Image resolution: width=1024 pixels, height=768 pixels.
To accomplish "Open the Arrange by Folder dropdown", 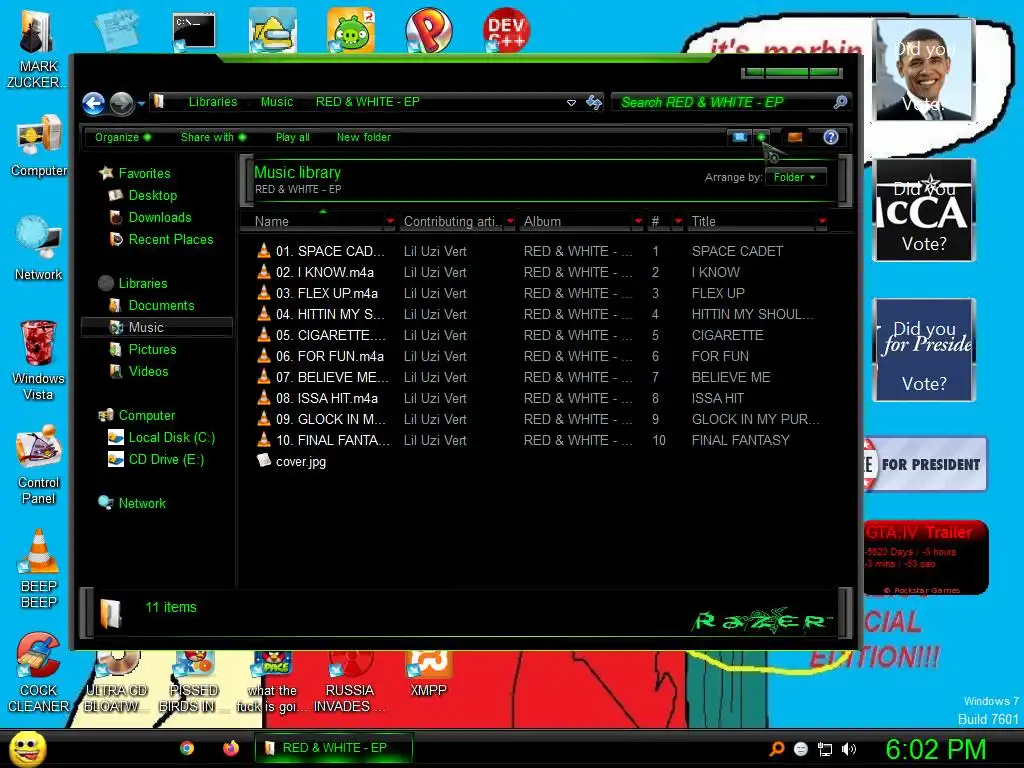I will [x=795, y=177].
